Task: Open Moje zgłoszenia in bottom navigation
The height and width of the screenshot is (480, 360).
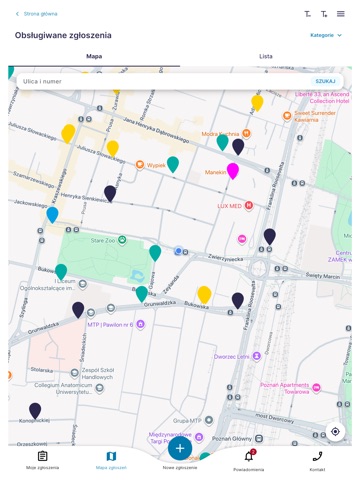Action: [42, 460]
